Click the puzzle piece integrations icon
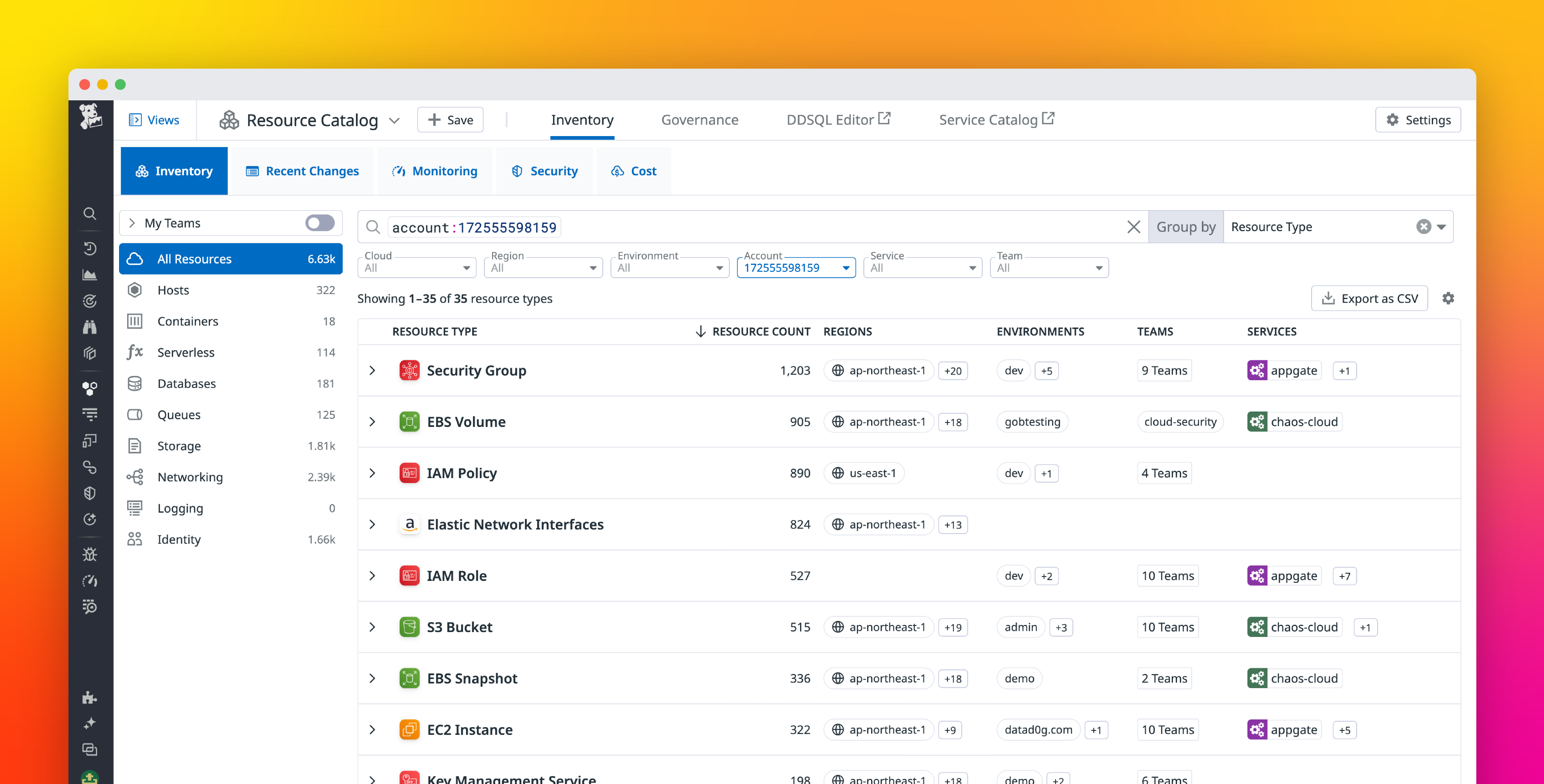 (x=90, y=698)
